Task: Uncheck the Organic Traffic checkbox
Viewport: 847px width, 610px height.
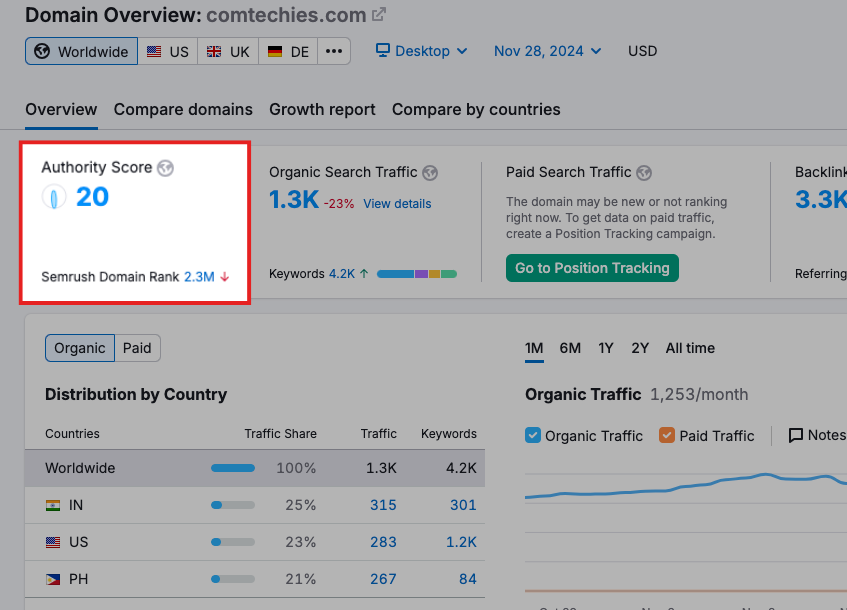Action: 533,435
